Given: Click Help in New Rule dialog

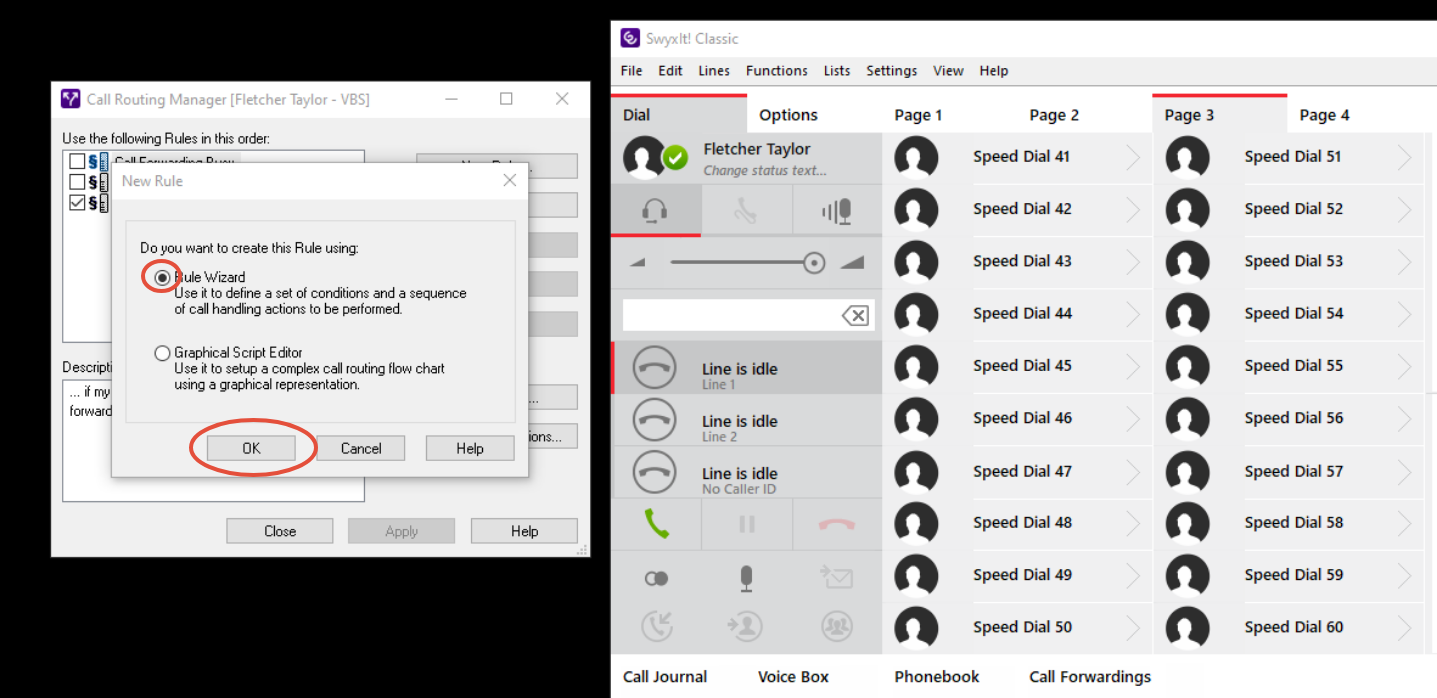Looking at the screenshot, I should point(470,448).
